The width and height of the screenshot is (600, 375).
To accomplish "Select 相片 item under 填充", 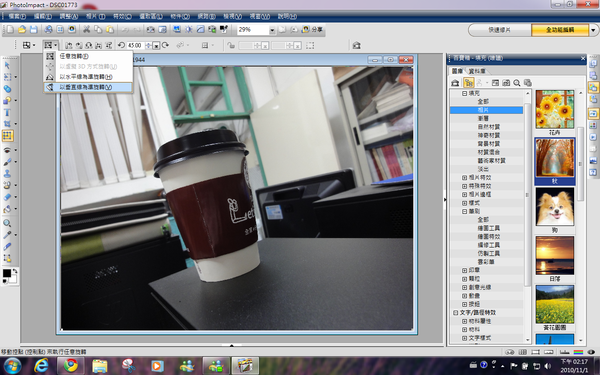I will pos(486,110).
